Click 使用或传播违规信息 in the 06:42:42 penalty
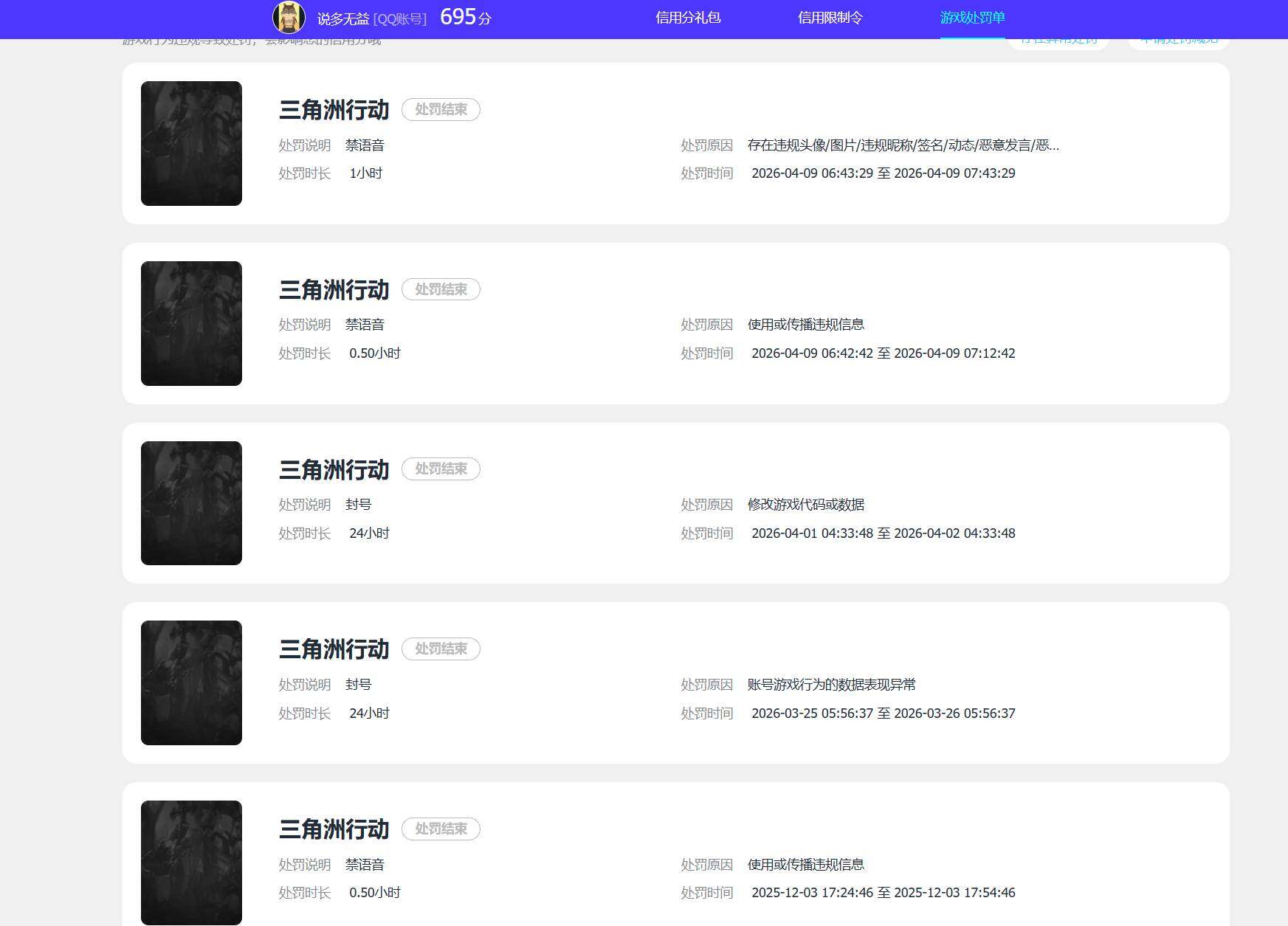This screenshot has height=926, width=1288. [x=806, y=325]
